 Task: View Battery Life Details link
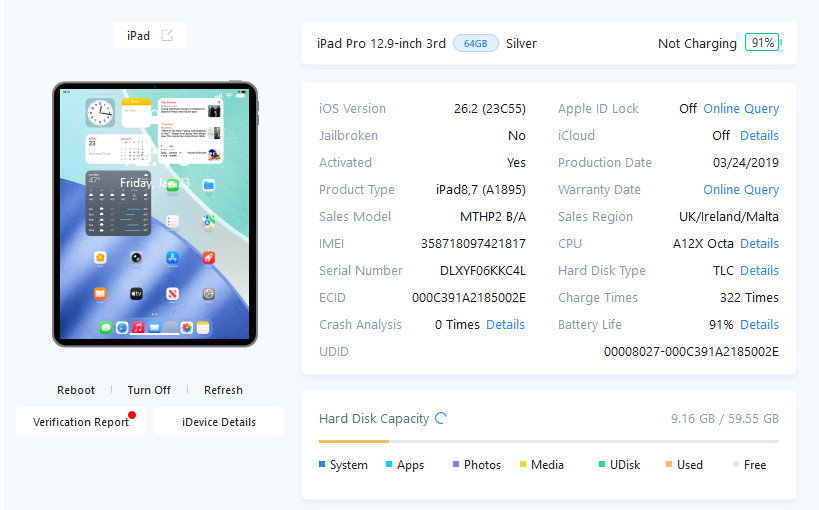pos(759,324)
